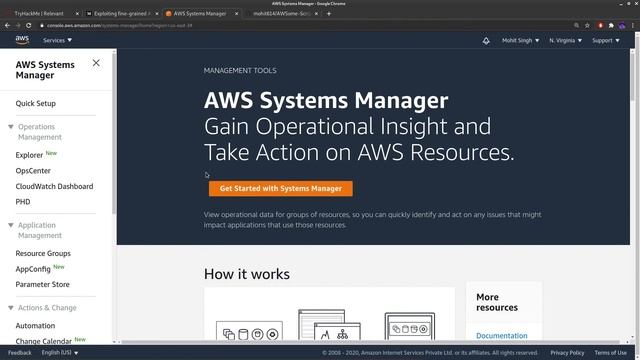
Task: Go to Parameter Store
Action: 42,284
